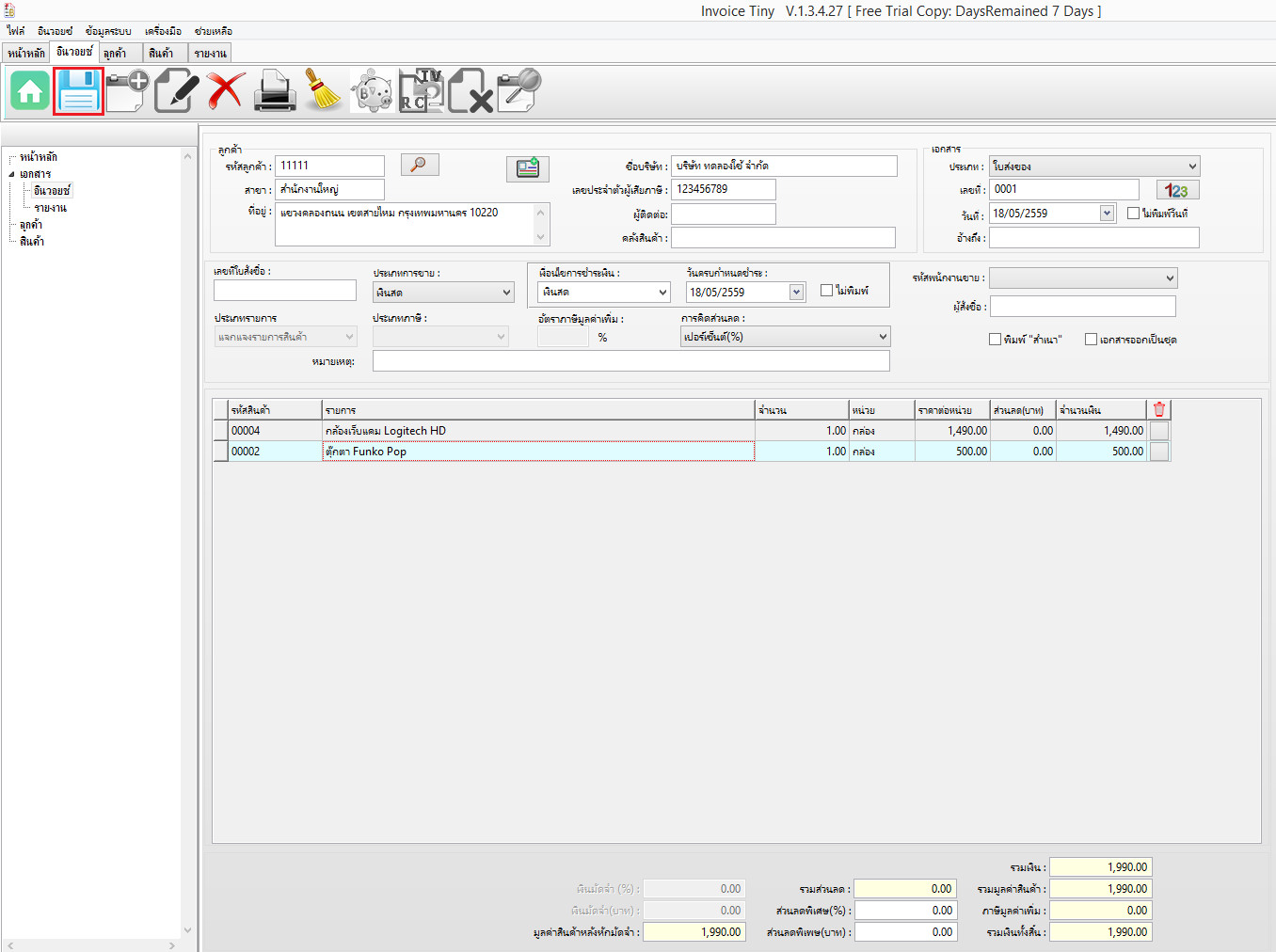Create a new document with the plus icon
Viewport: 1276px width, 952px height.
click(x=127, y=91)
